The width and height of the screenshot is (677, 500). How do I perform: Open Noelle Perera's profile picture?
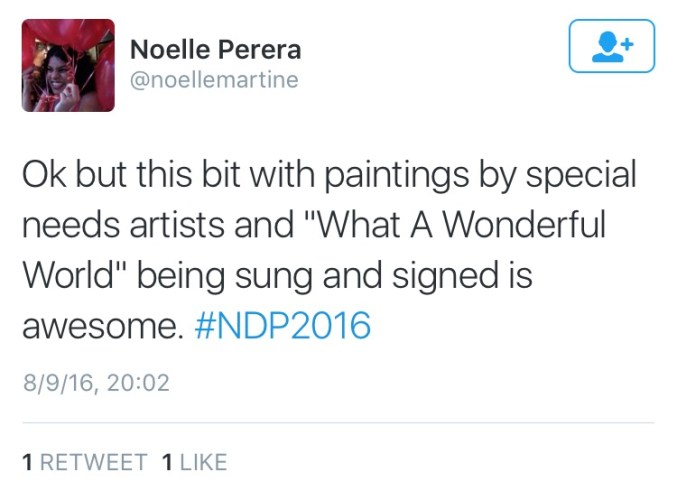tap(68, 65)
